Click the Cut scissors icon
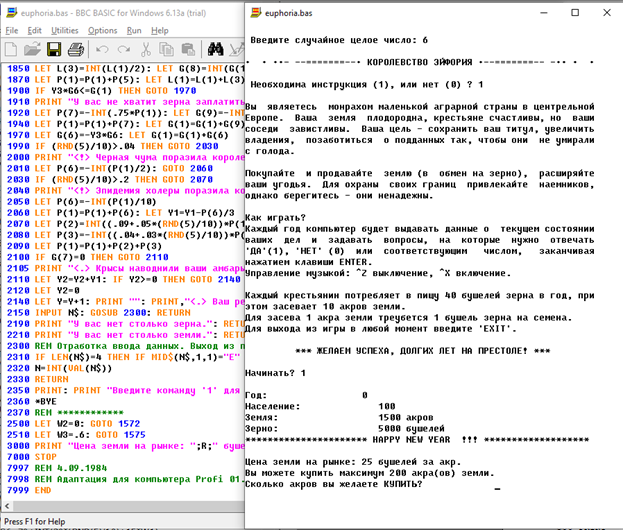This screenshot has width=624, height=531. [146, 49]
